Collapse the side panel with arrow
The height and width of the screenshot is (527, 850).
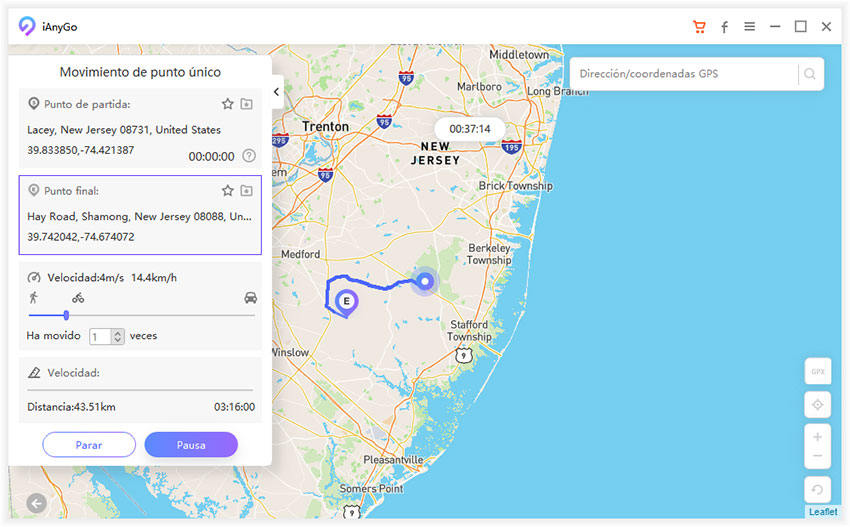(x=276, y=92)
